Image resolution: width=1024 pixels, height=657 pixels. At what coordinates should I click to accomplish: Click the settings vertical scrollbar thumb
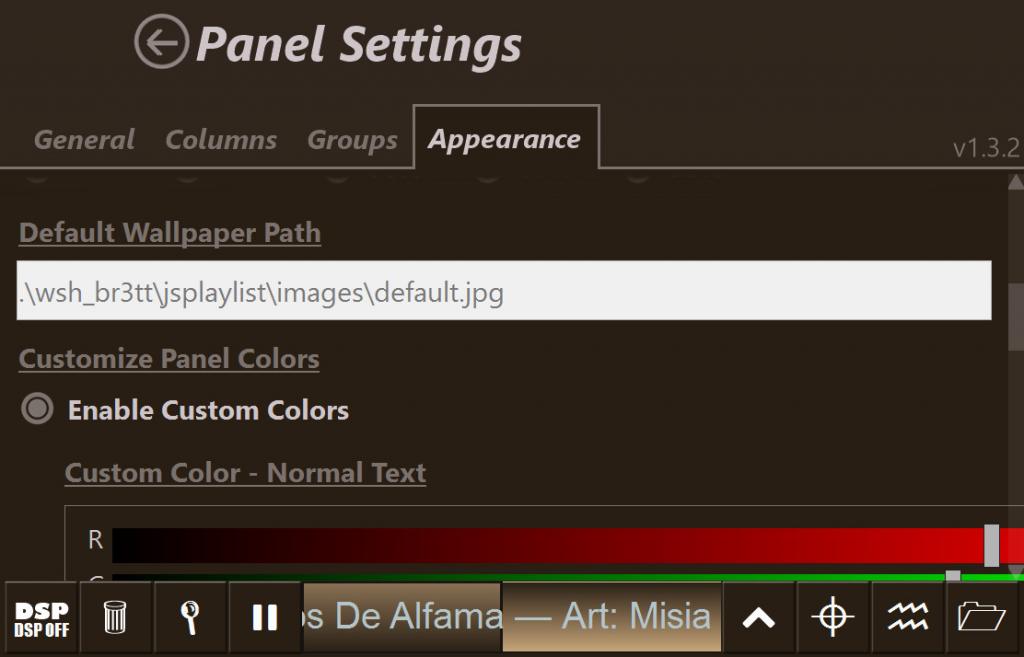[1016, 316]
